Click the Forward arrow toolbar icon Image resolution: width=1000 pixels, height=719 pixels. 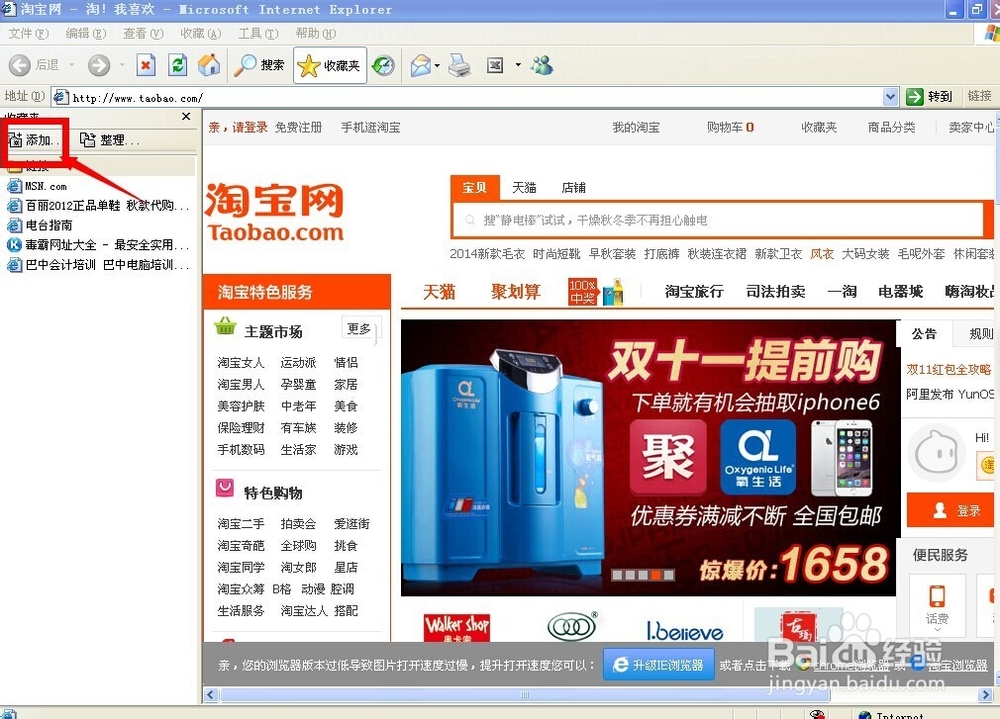[x=99, y=64]
